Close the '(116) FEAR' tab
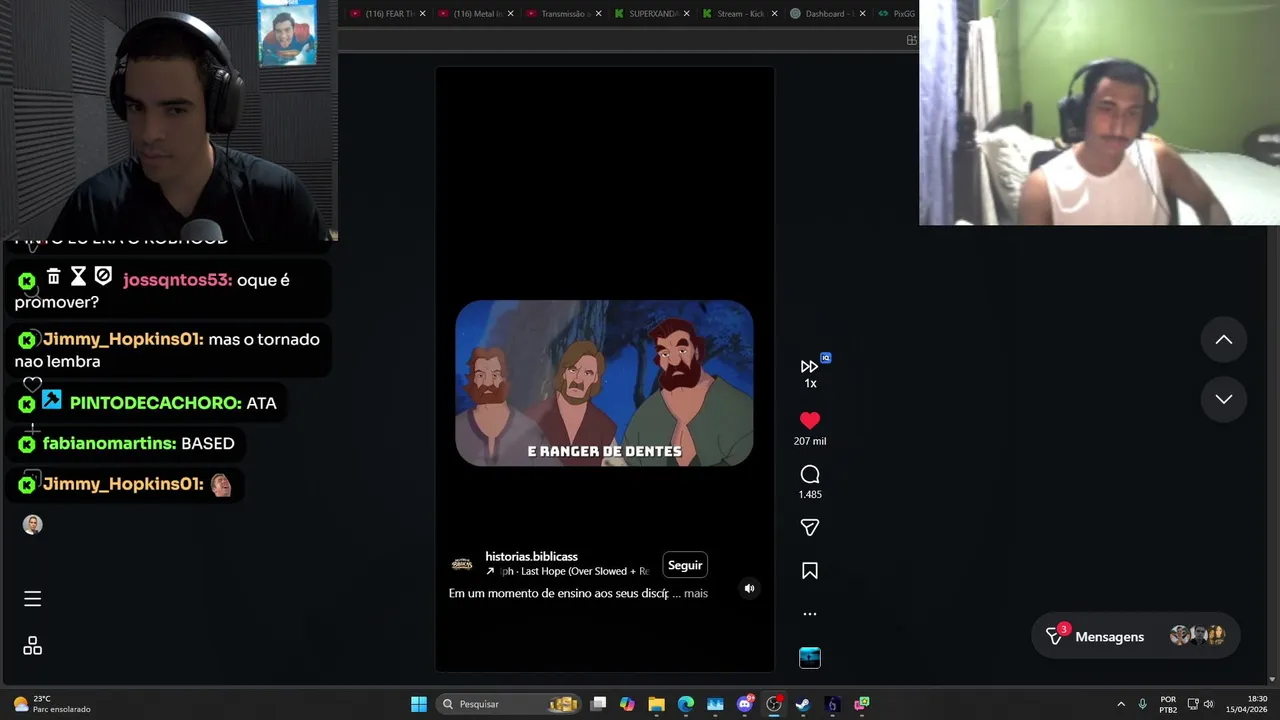 pyautogui.click(x=423, y=14)
